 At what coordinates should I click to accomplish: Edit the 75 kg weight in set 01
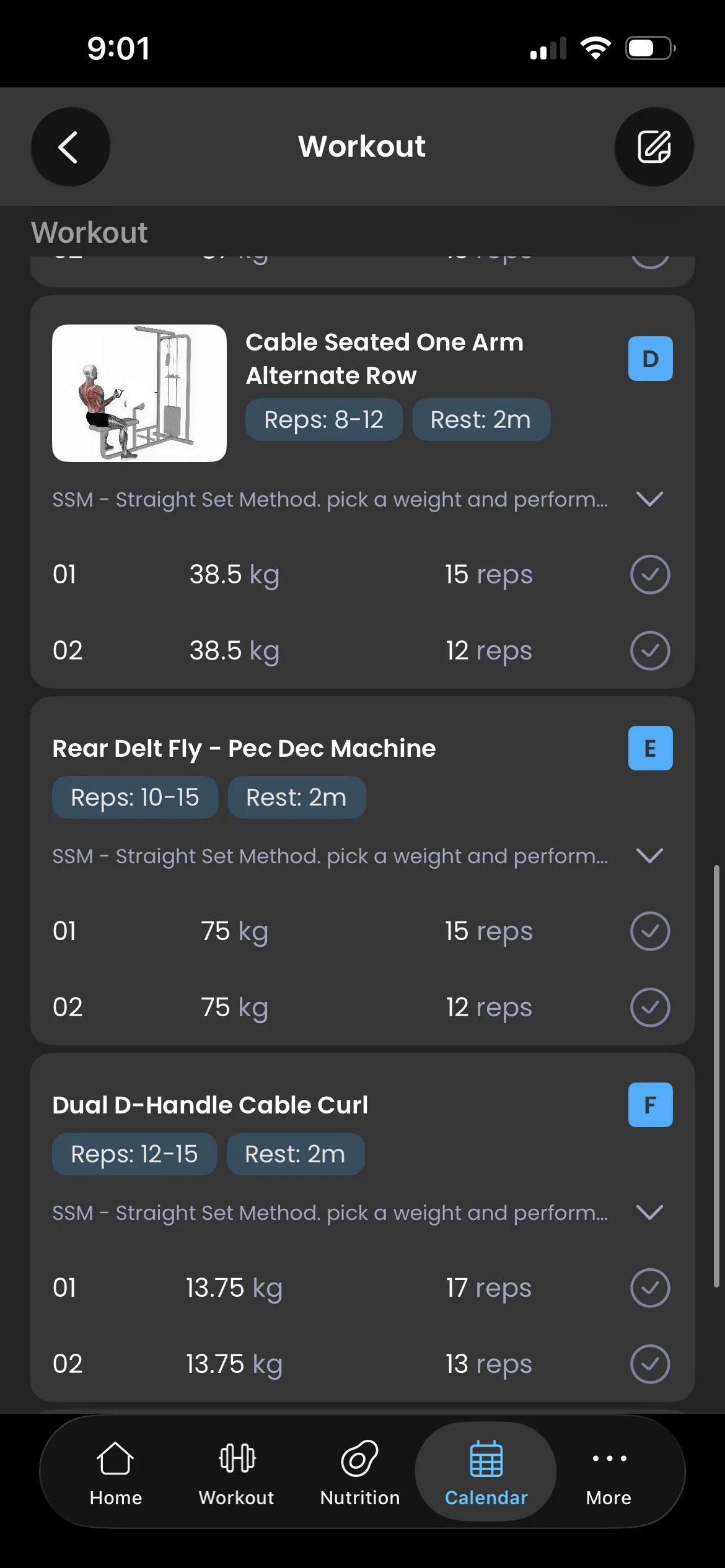[x=234, y=931]
